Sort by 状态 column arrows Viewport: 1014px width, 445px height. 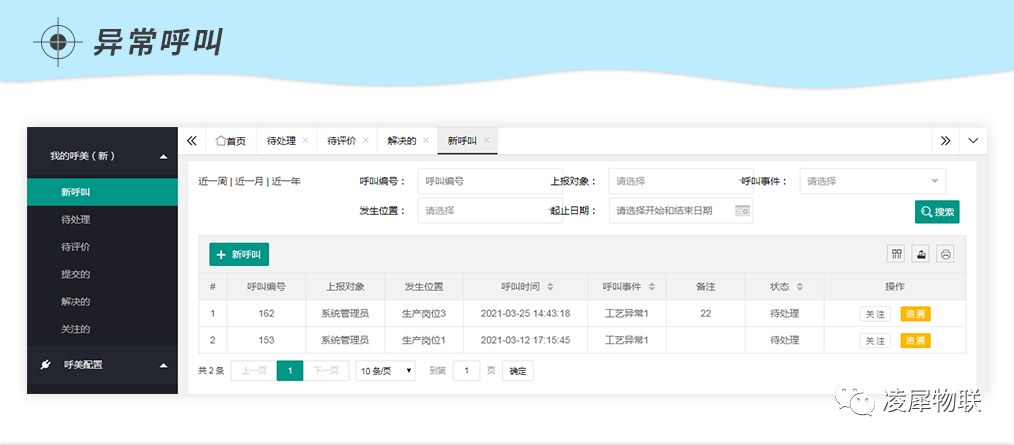click(799, 287)
